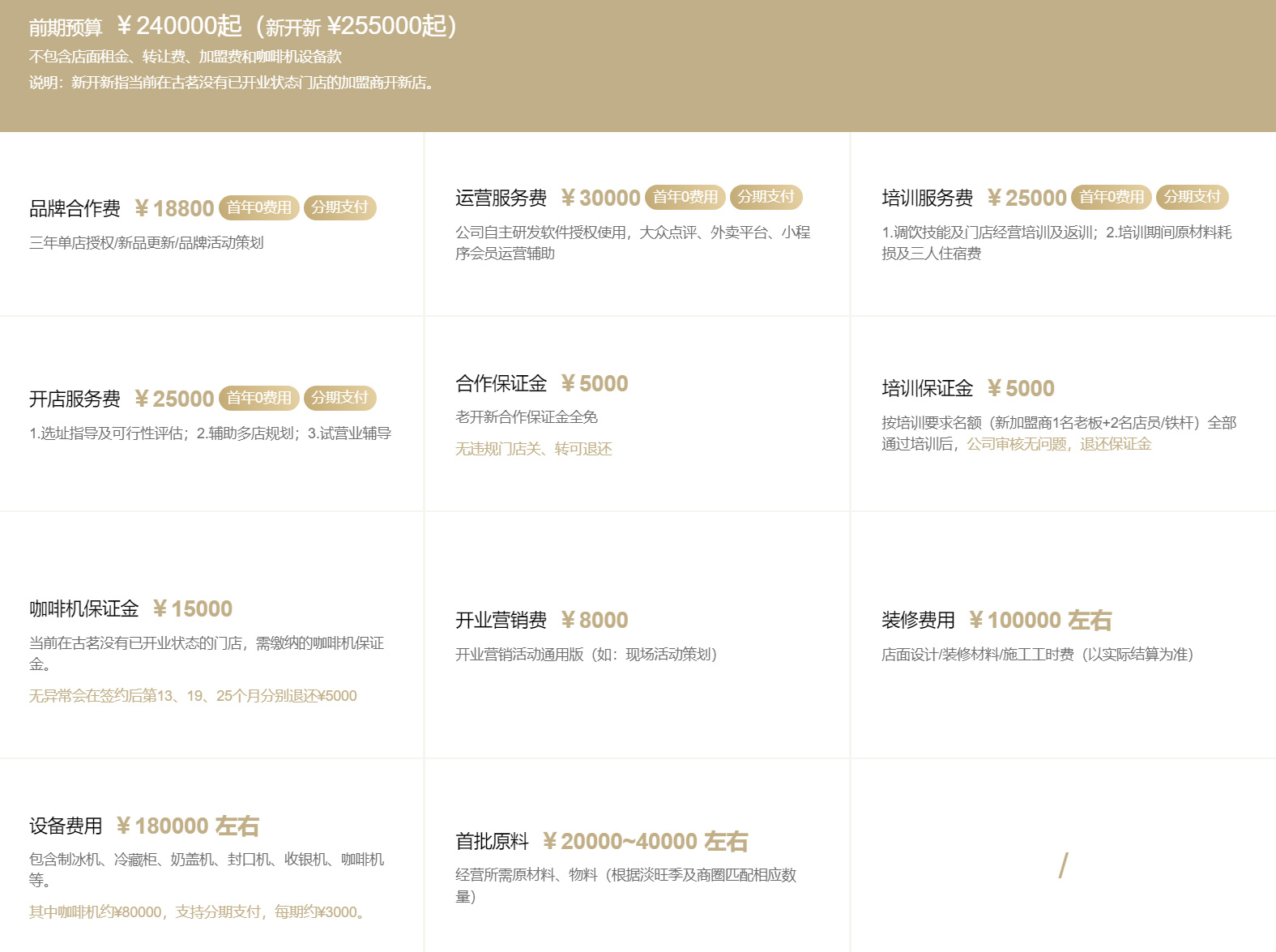The width and height of the screenshot is (1276, 952).
Task: Click 首年0费用 label in 开店服务费 row
Action: pyautogui.click(x=258, y=398)
